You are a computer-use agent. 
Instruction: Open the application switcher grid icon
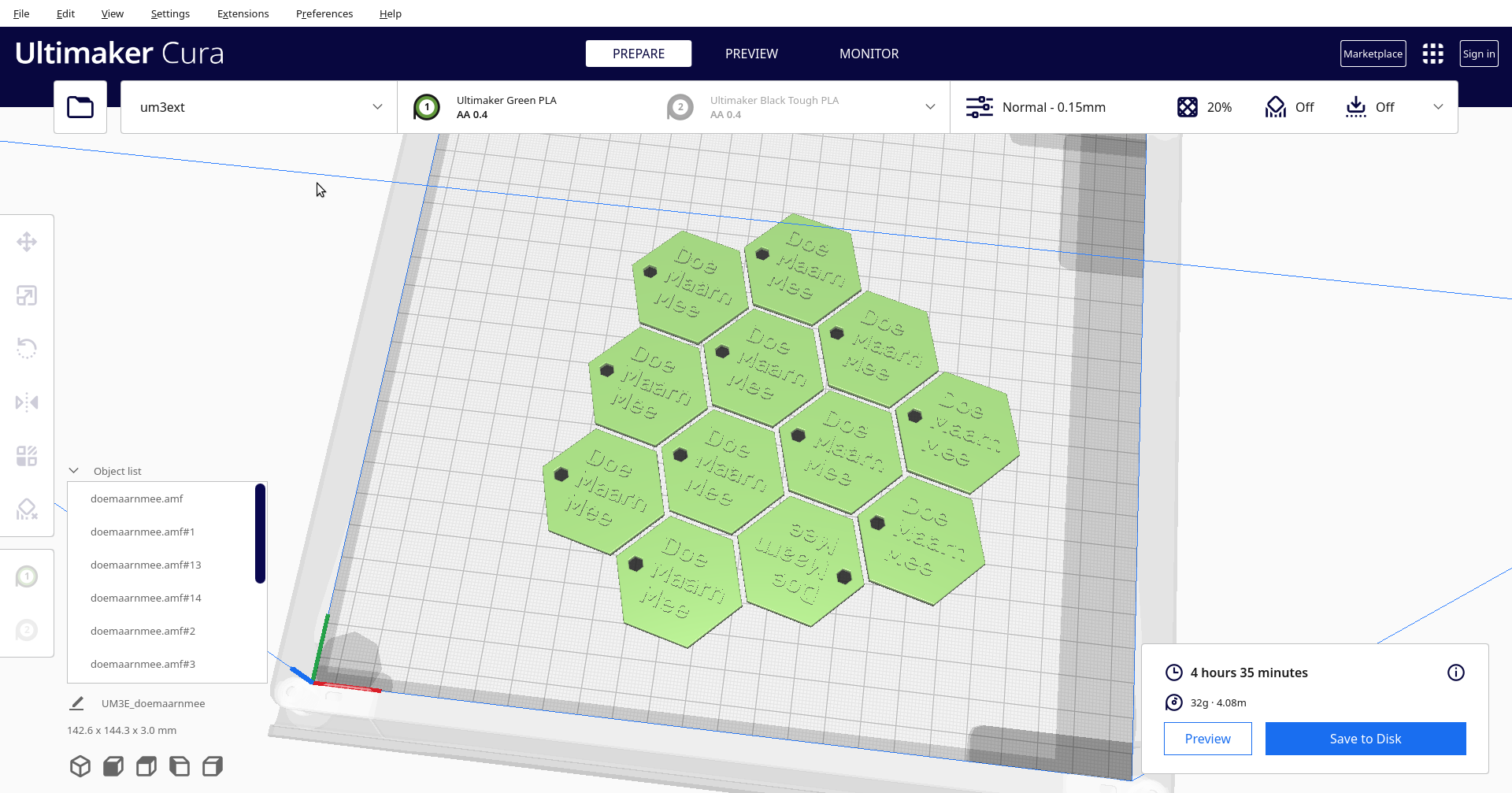click(x=1433, y=54)
